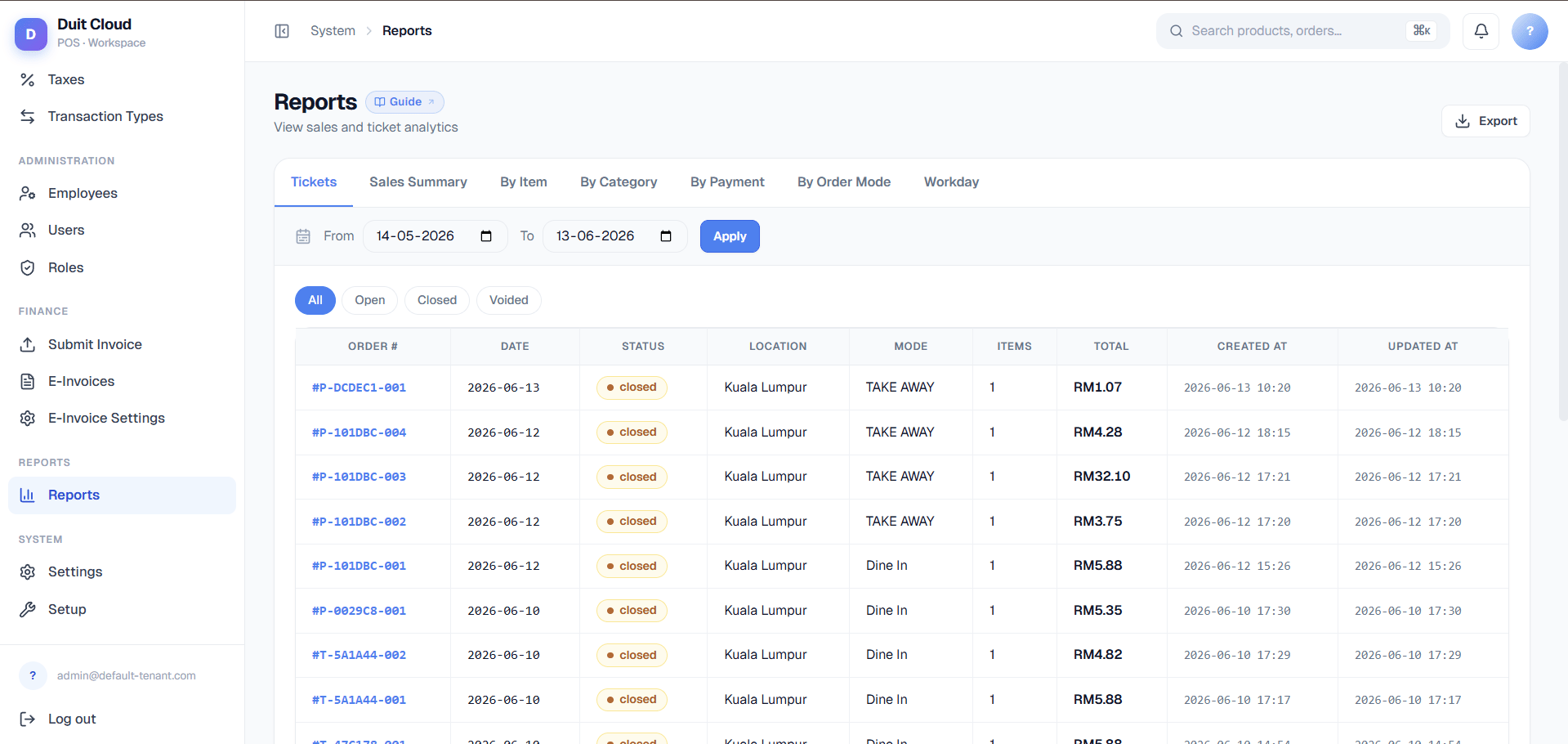Open the From date calendar picker icon
The height and width of the screenshot is (744, 1568).
click(x=486, y=236)
